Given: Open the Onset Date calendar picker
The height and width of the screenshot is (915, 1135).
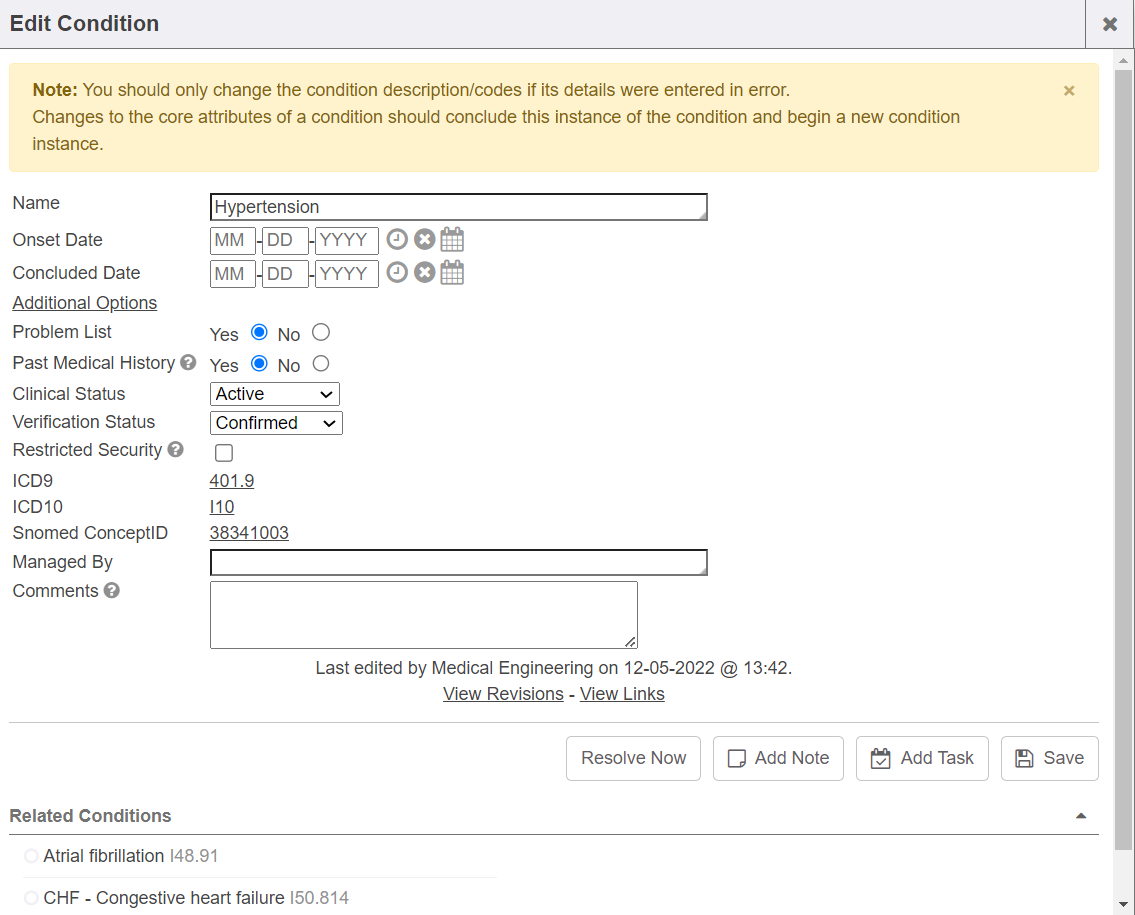Looking at the screenshot, I should click(x=452, y=240).
